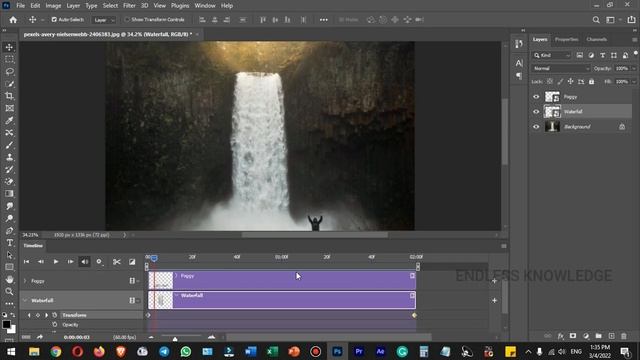The width and height of the screenshot is (640, 360).
Task: Open the Opacity value dropdown
Action: click(634, 69)
